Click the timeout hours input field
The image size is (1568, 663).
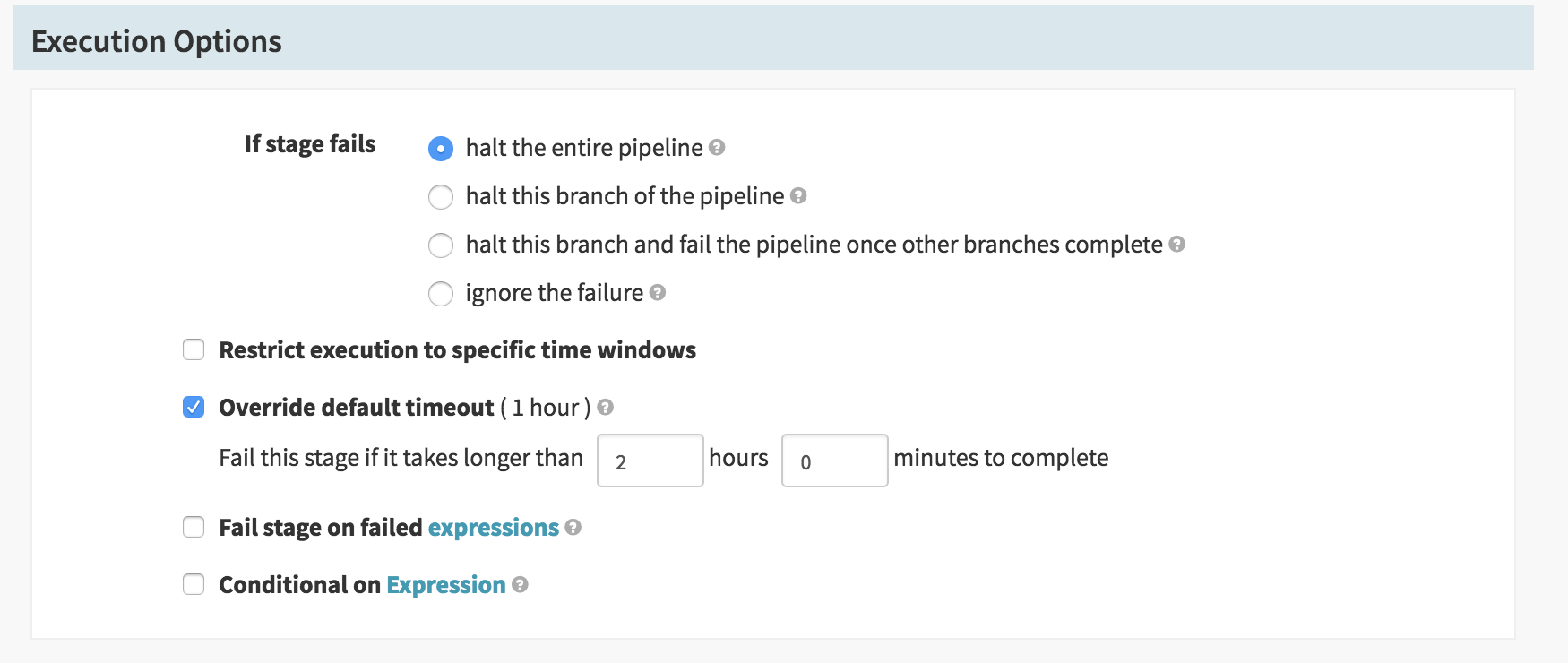pyautogui.click(x=650, y=460)
